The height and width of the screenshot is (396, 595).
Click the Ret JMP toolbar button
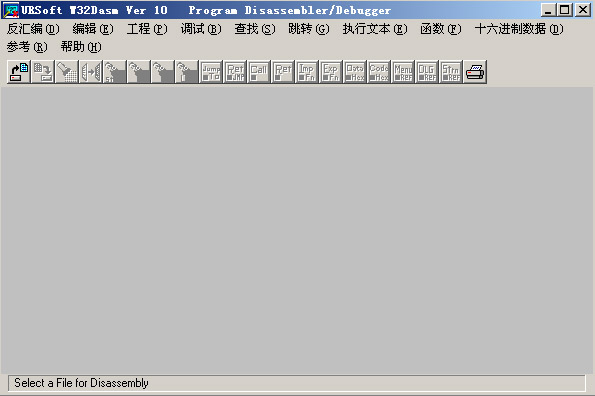tap(235, 72)
